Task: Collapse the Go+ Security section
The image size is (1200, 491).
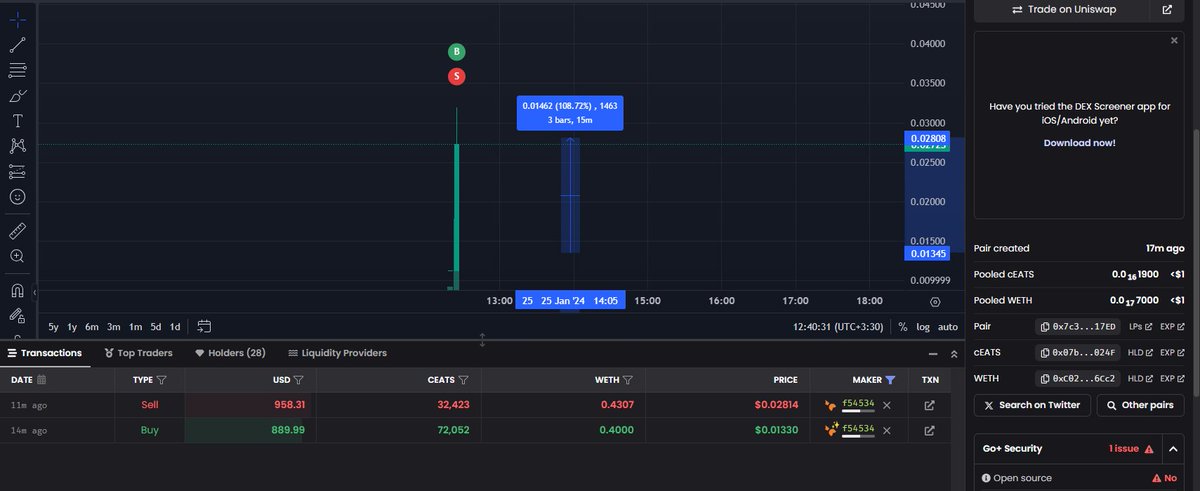Action: tap(1173, 449)
